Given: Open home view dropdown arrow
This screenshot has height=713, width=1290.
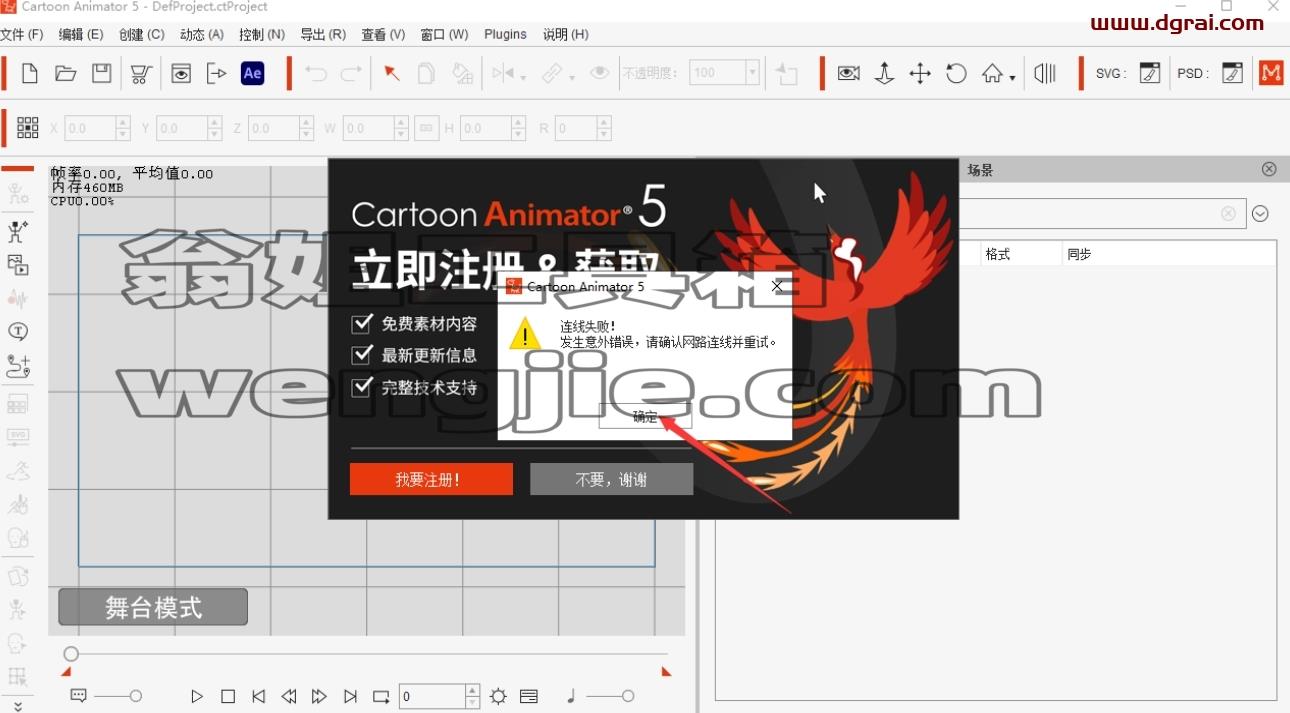Looking at the screenshot, I should [x=1012, y=78].
